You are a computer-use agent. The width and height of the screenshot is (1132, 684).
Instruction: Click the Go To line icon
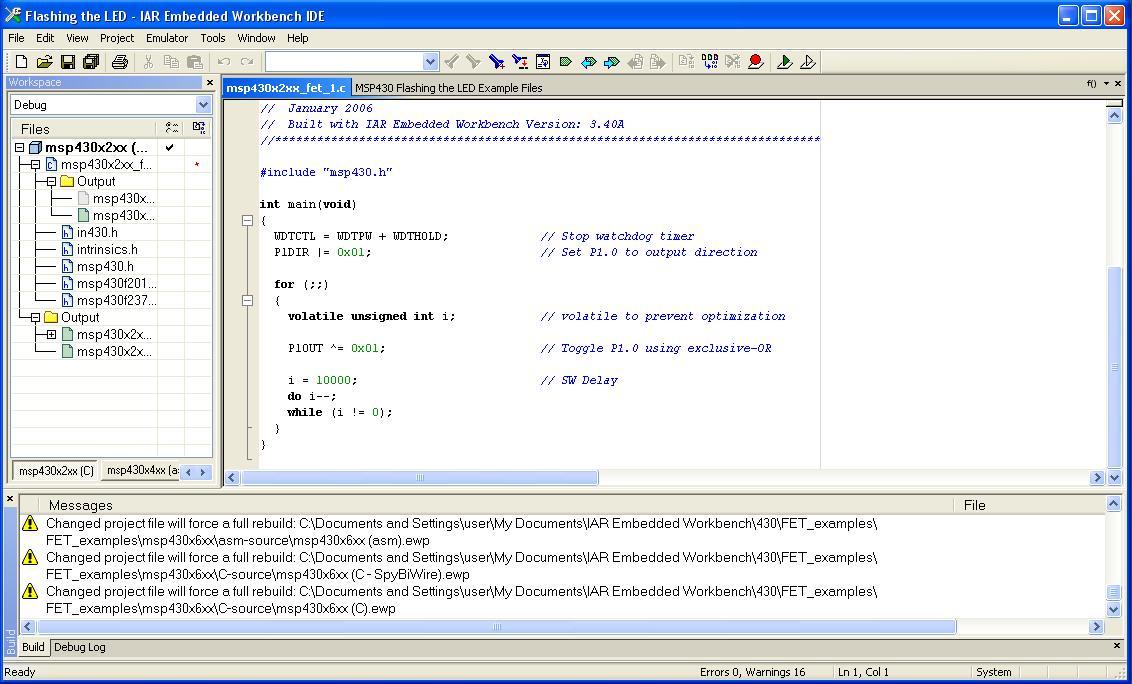tap(543, 62)
